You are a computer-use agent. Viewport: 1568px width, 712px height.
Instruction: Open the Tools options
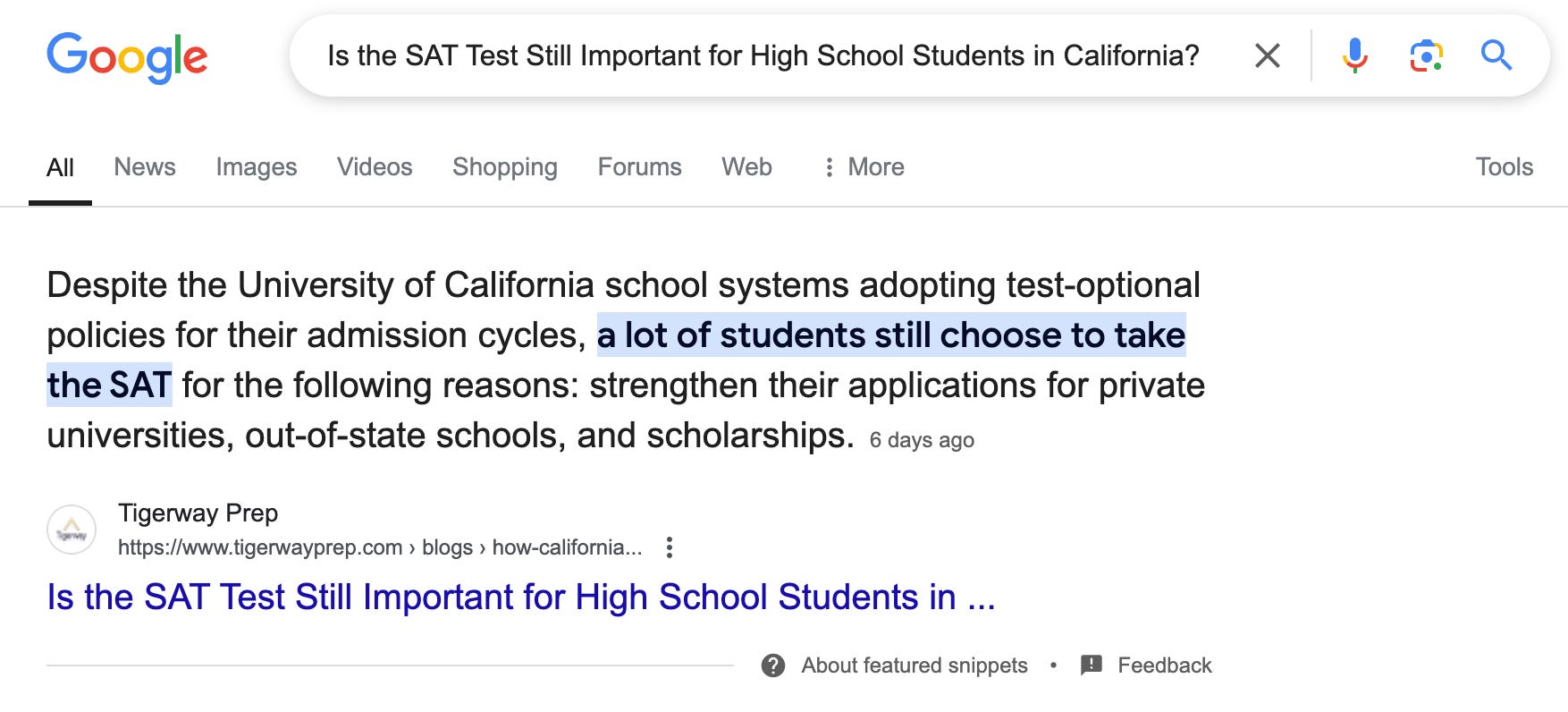1504,167
